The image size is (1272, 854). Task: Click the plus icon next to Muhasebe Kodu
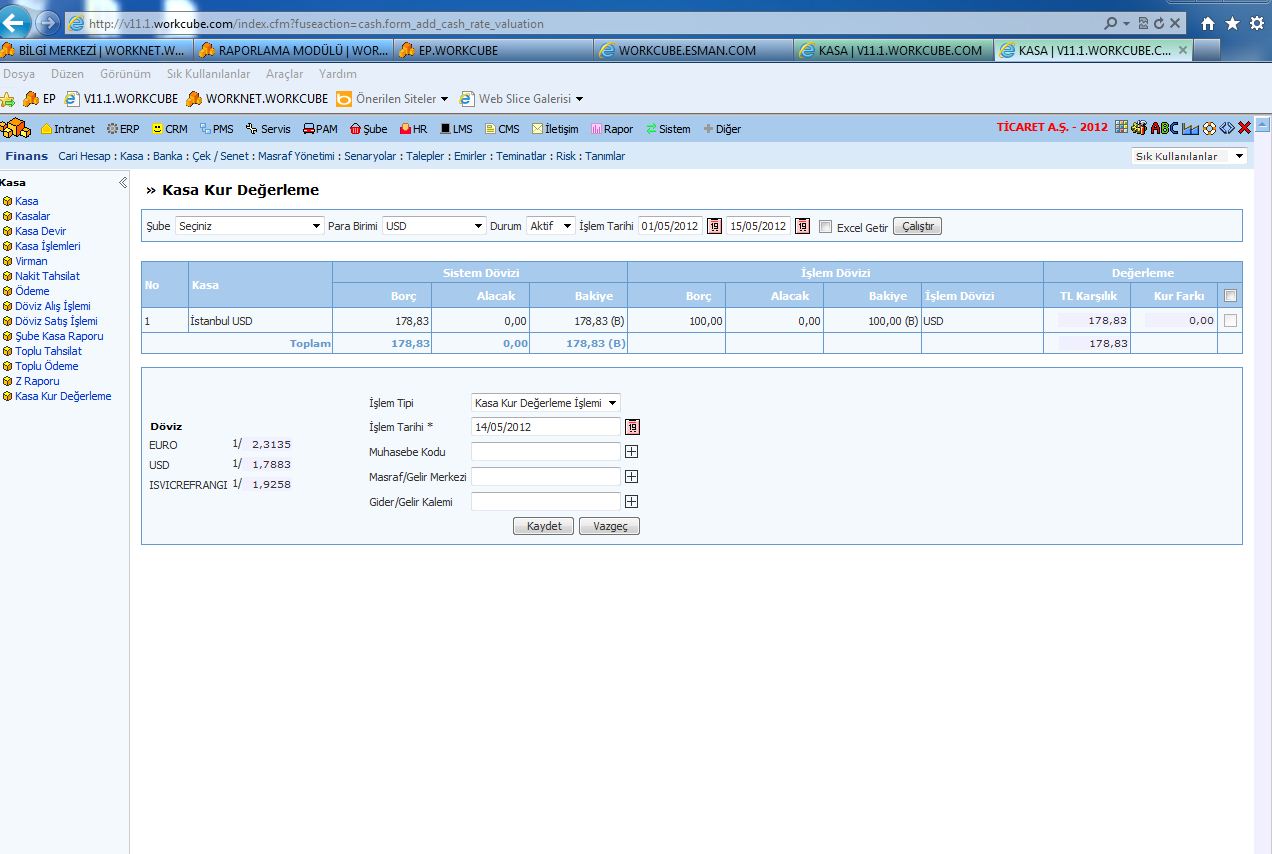click(631, 452)
